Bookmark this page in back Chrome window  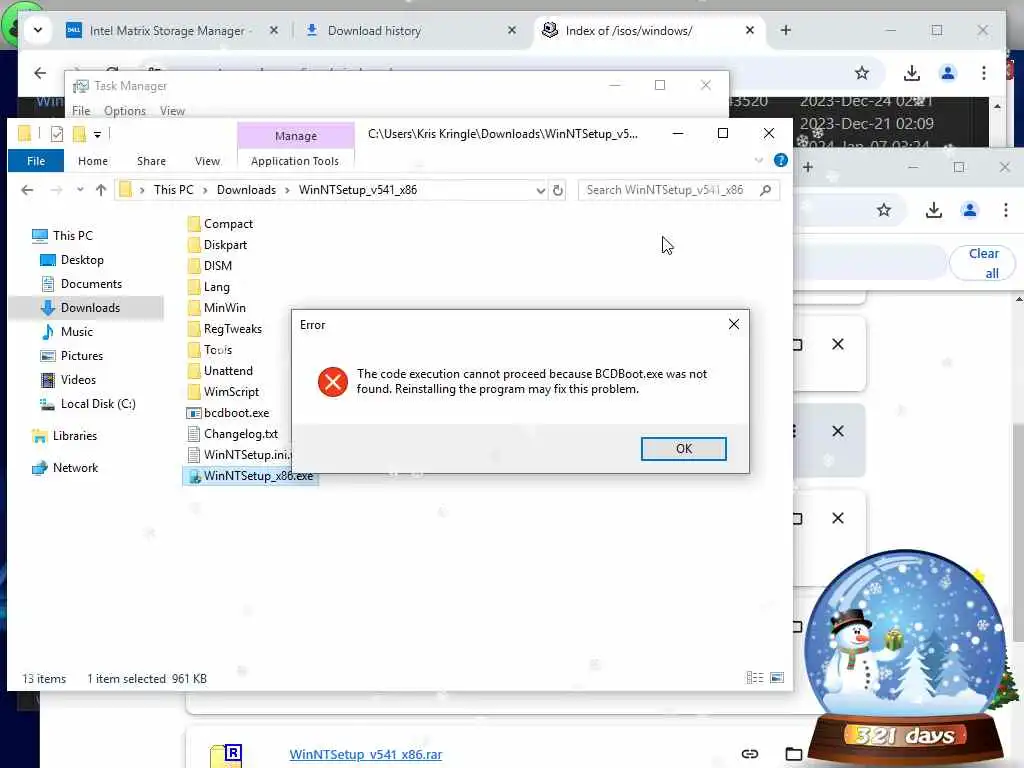click(862, 73)
